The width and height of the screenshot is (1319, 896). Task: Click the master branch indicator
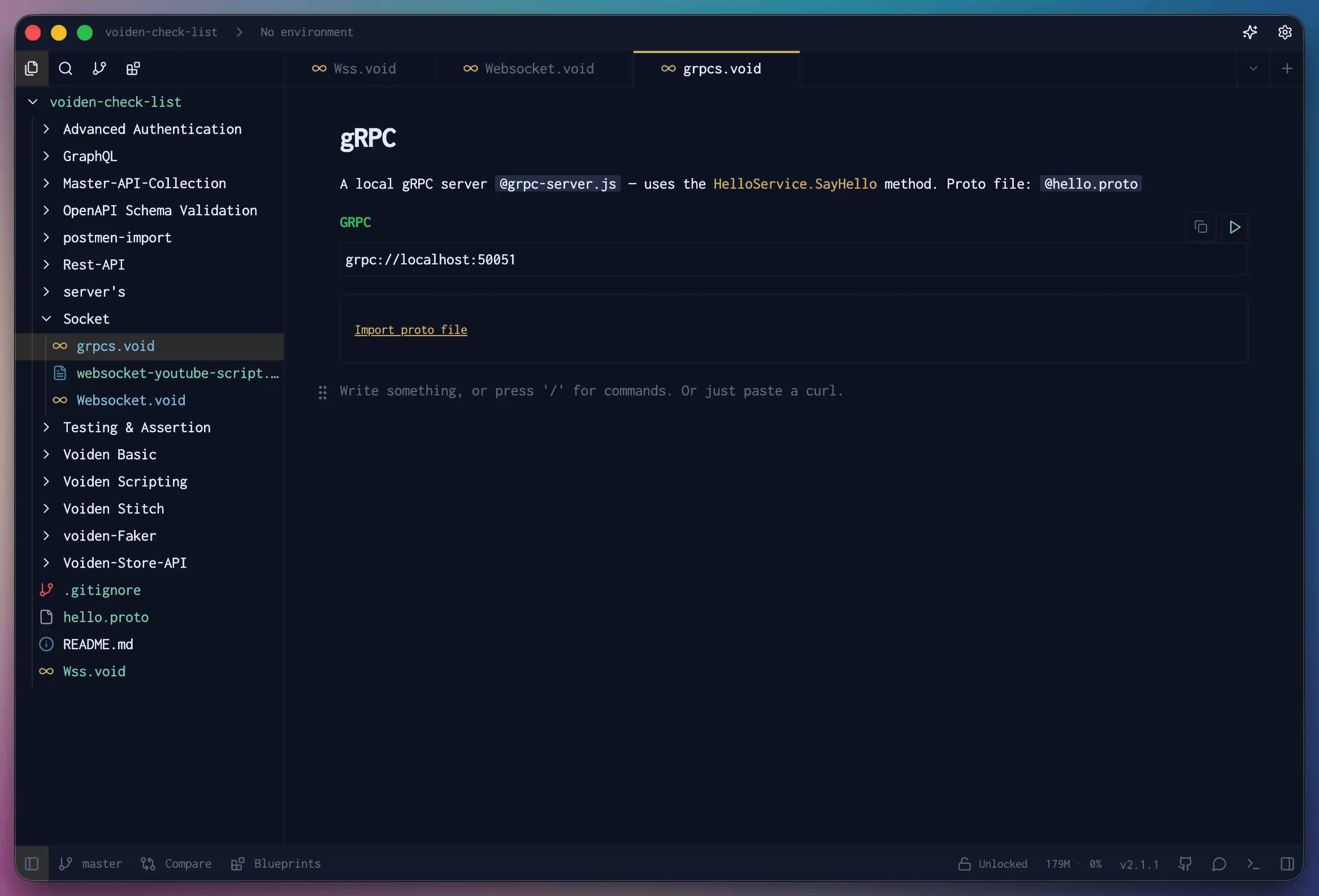tap(90, 863)
